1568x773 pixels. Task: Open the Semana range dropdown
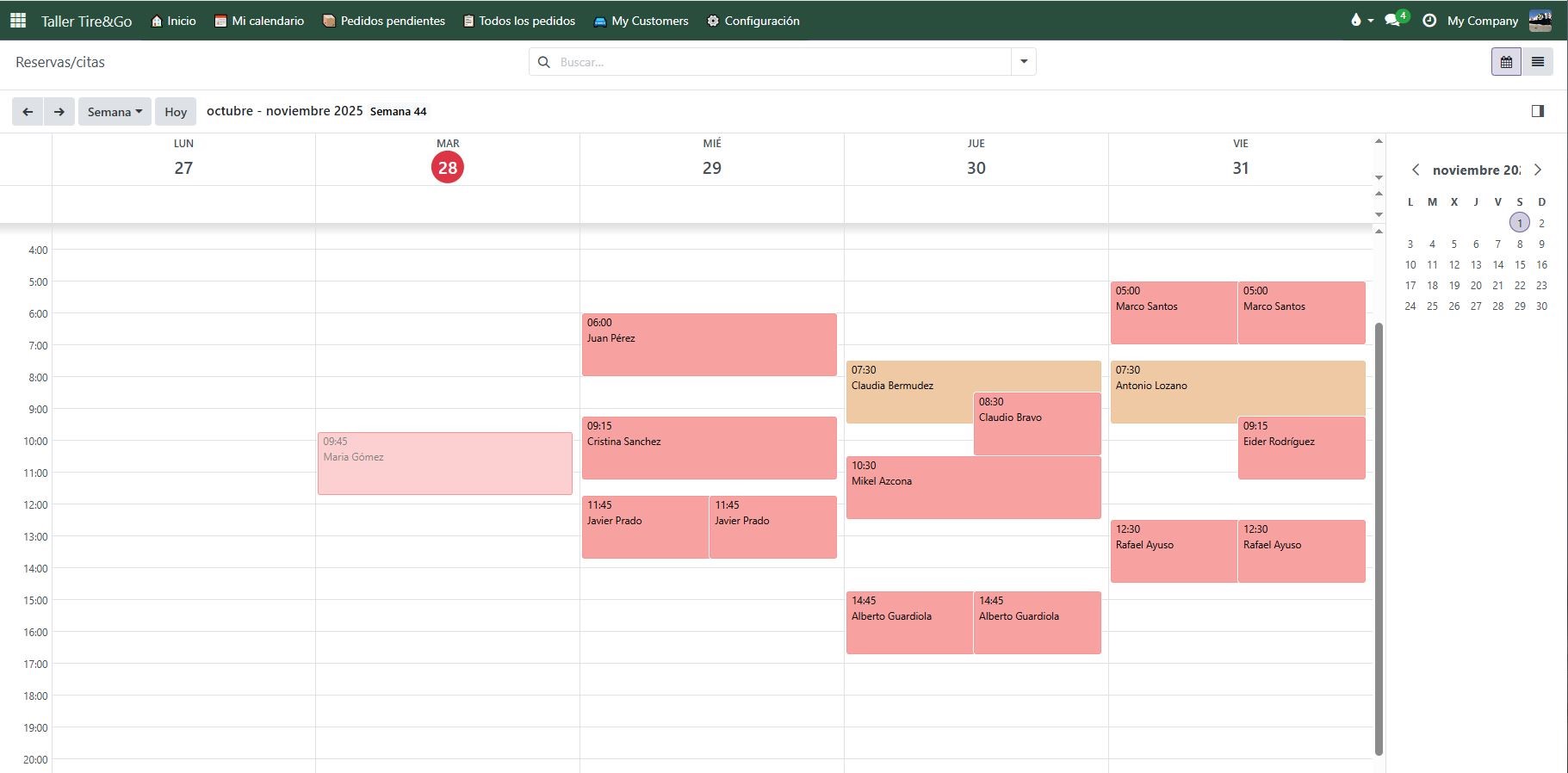[115, 112]
